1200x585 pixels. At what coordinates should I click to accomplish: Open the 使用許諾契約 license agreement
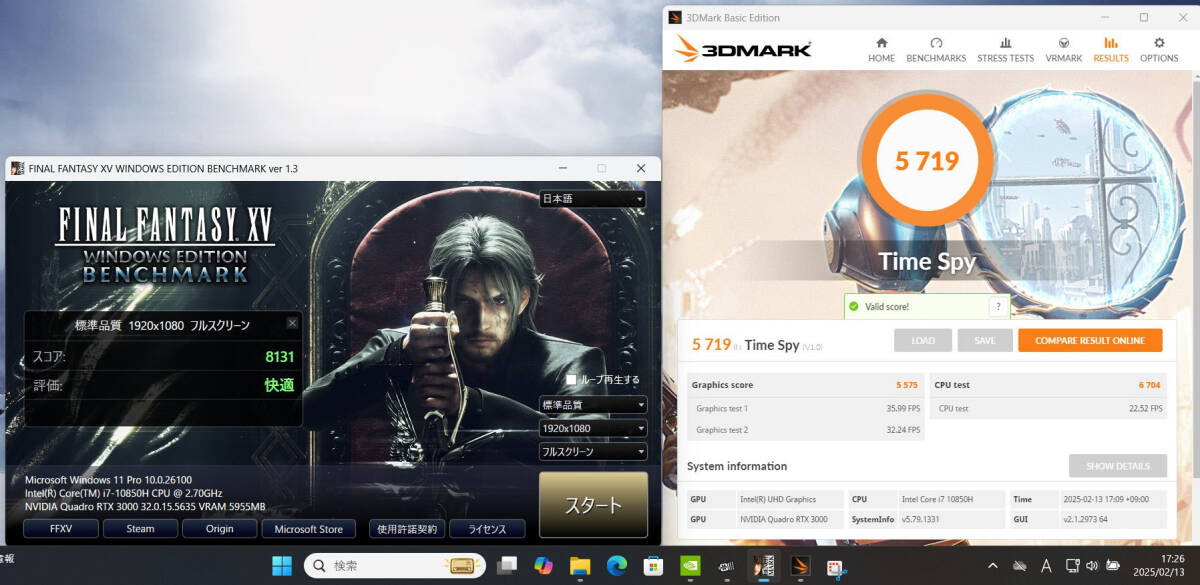(x=406, y=529)
